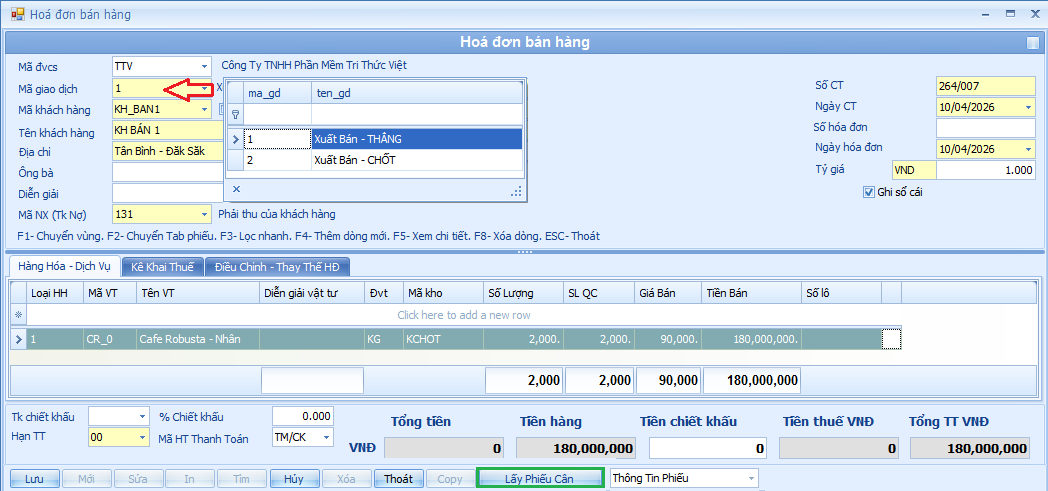The image size is (1048, 491).
Task: Click the filter icon in the lookup popup
Action: point(236,115)
